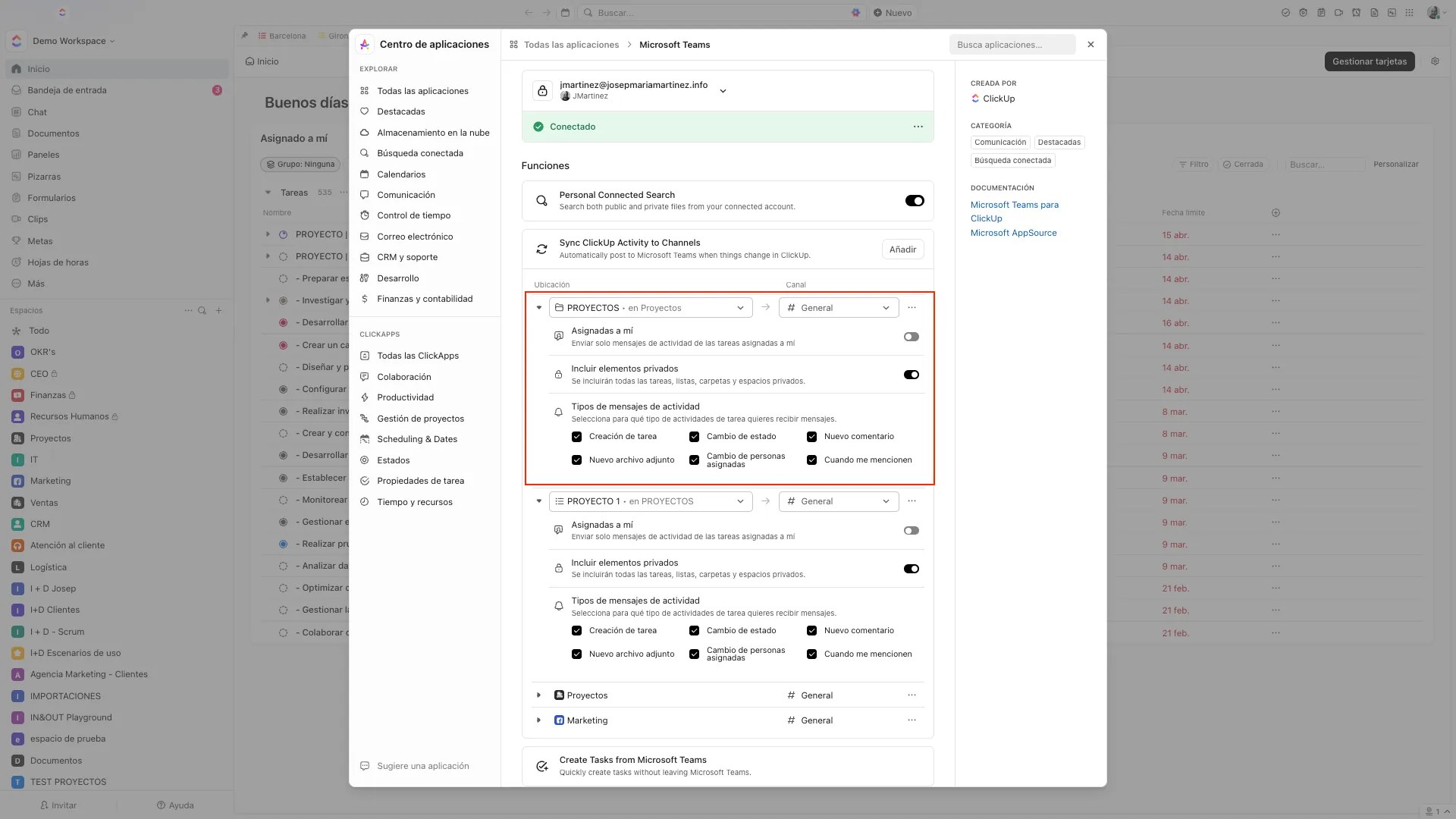The image size is (1456, 819).
Task: Click the Finanzas y contabilidad dollar icon
Action: pos(365,299)
